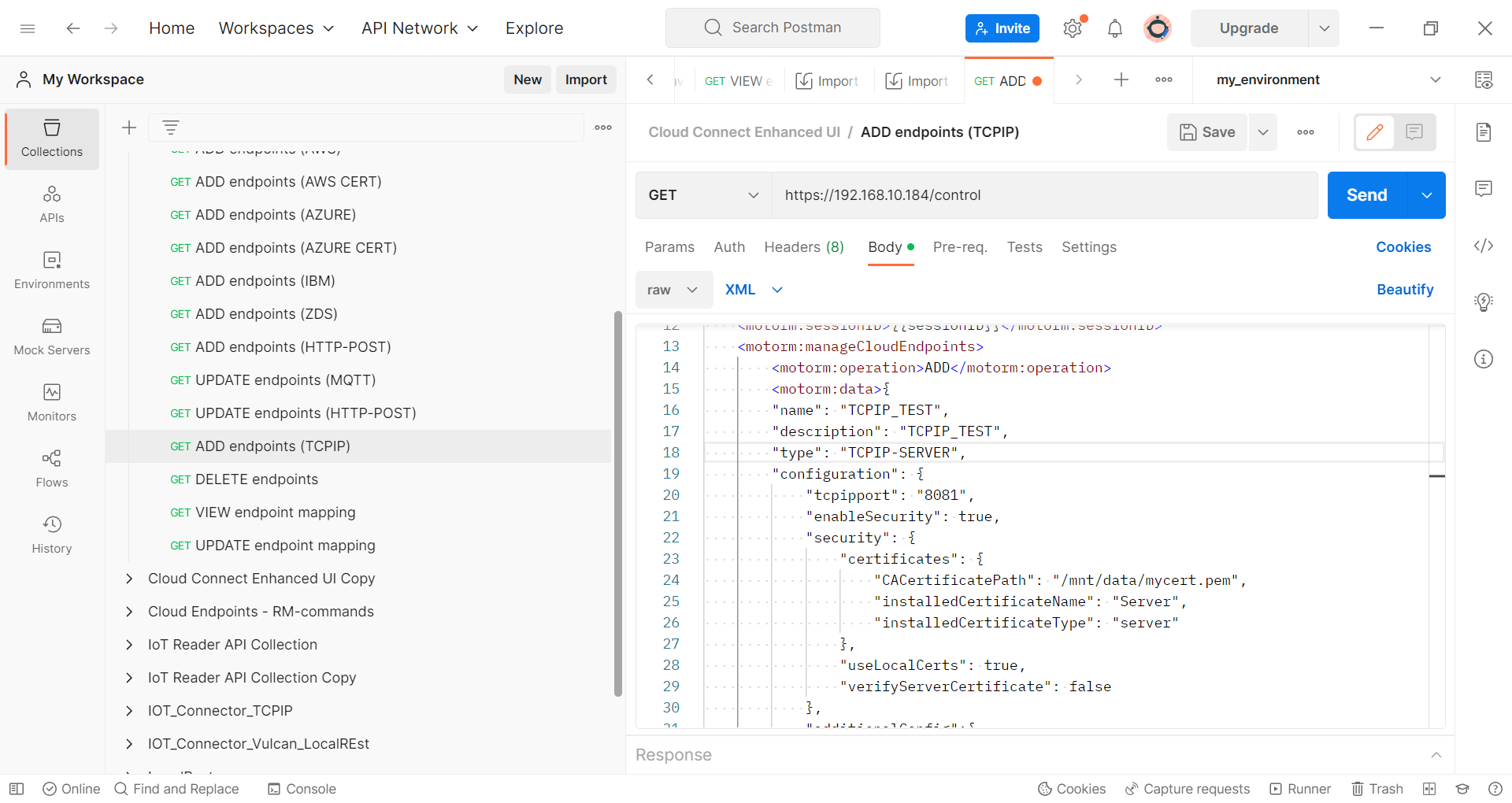Expand IOT_Connector_TCPIP collection
The width and height of the screenshot is (1512, 803).
129,711
